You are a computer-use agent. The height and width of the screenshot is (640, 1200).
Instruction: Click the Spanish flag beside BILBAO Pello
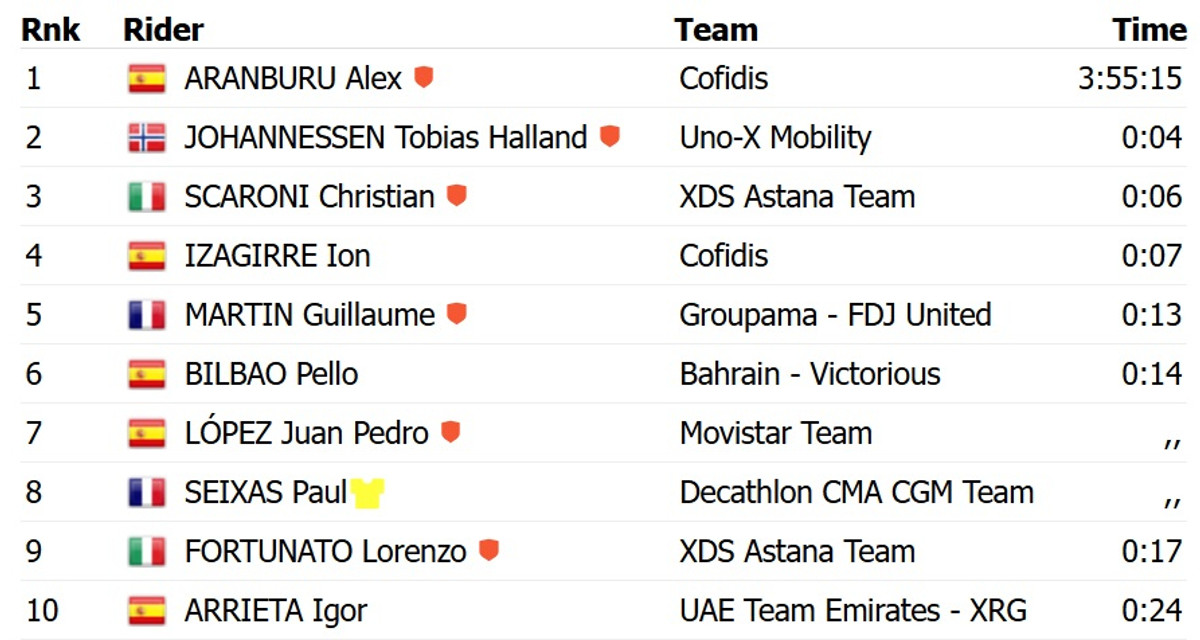[x=147, y=374]
